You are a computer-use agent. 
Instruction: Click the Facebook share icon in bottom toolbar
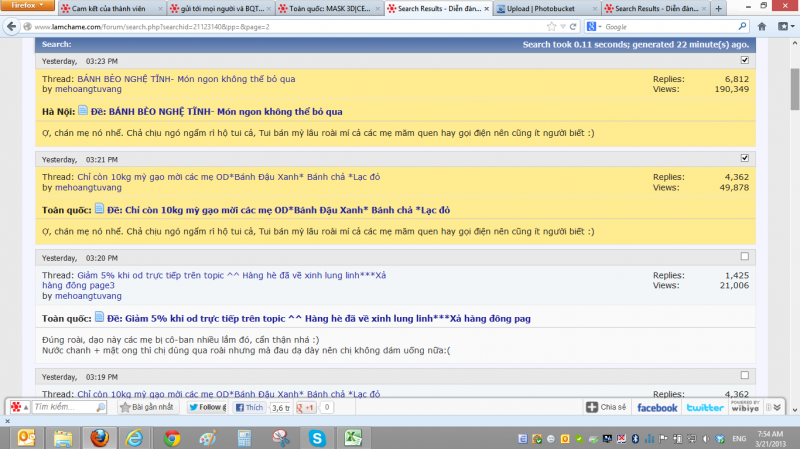point(657,408)
